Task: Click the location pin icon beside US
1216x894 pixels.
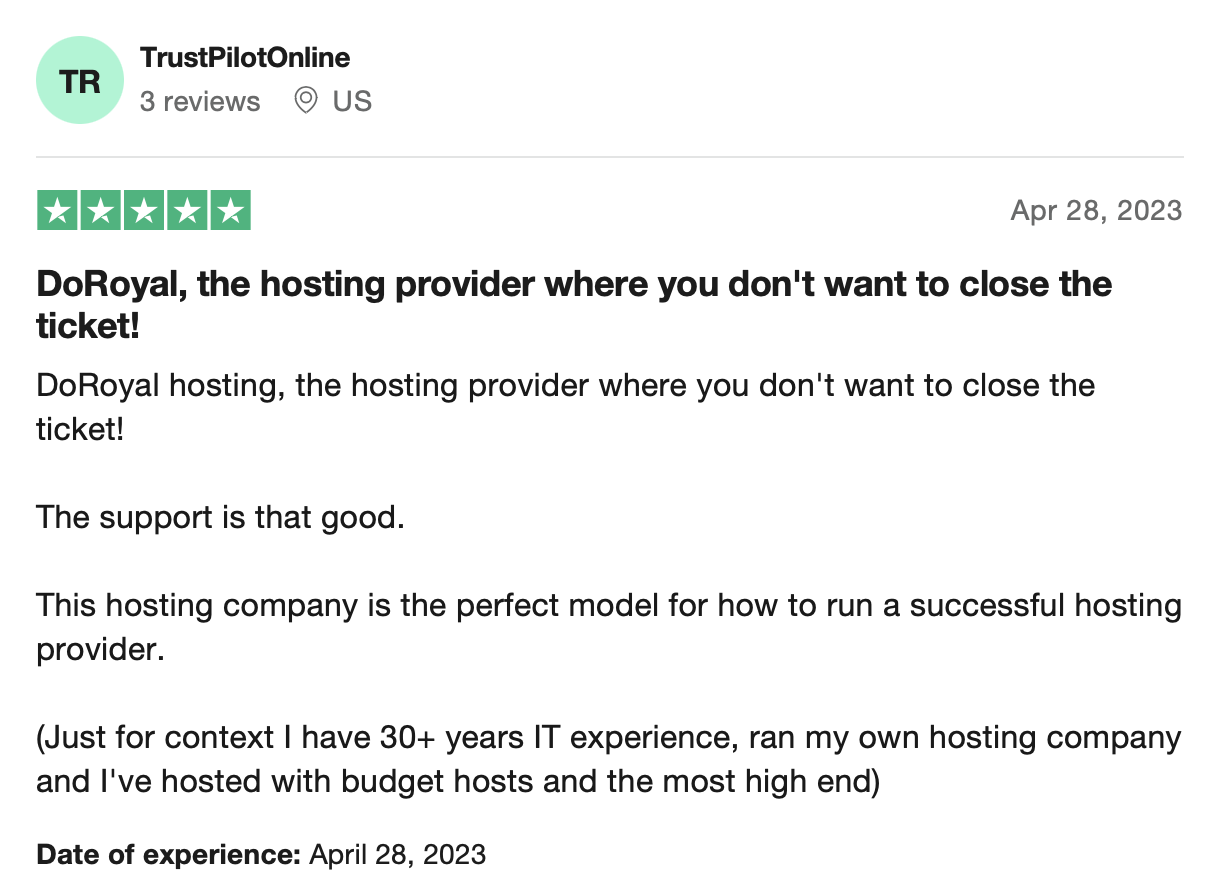Action: pyautogui.click(x=306, y=101)
